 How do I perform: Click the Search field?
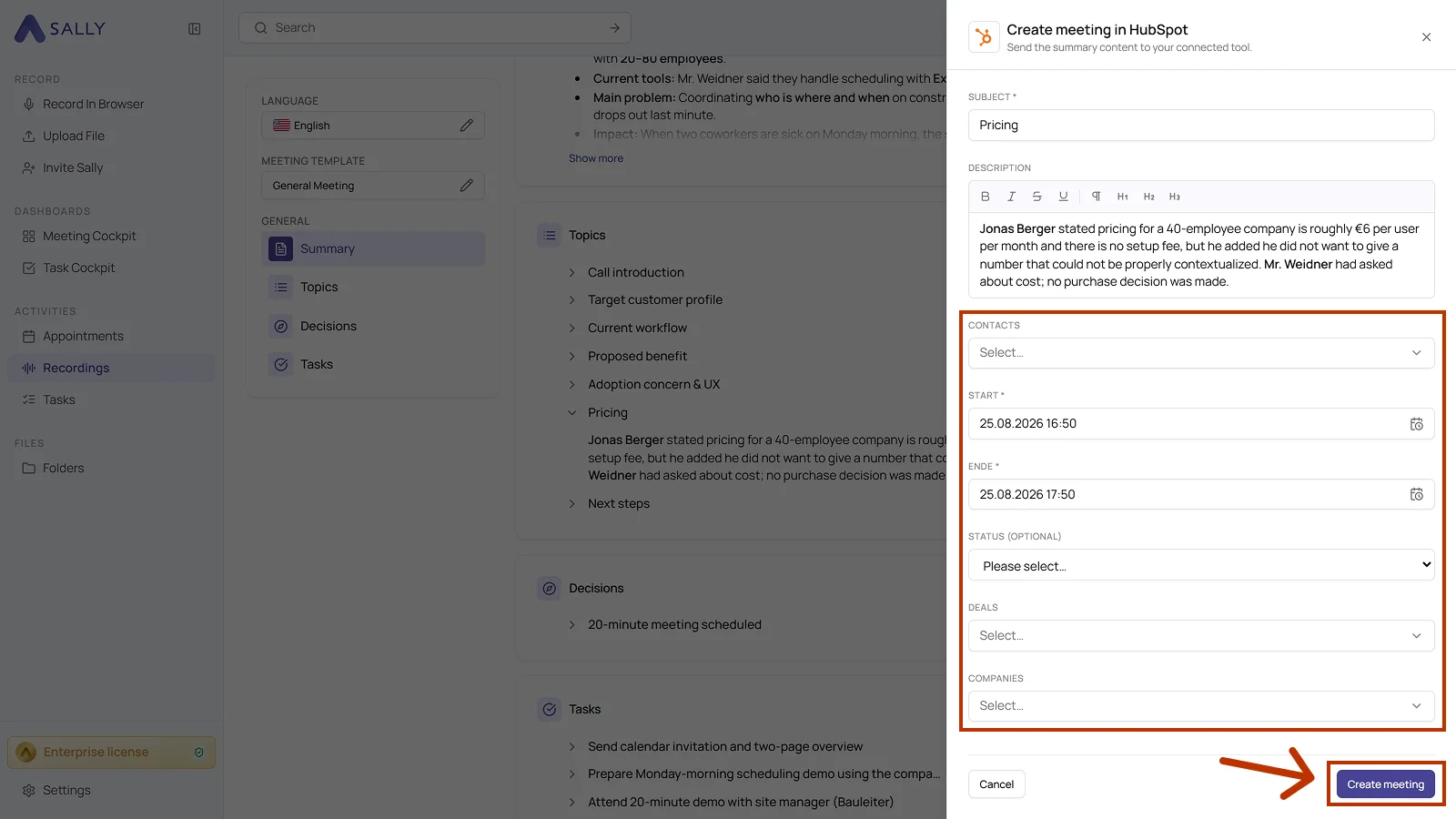coord(435,28)
